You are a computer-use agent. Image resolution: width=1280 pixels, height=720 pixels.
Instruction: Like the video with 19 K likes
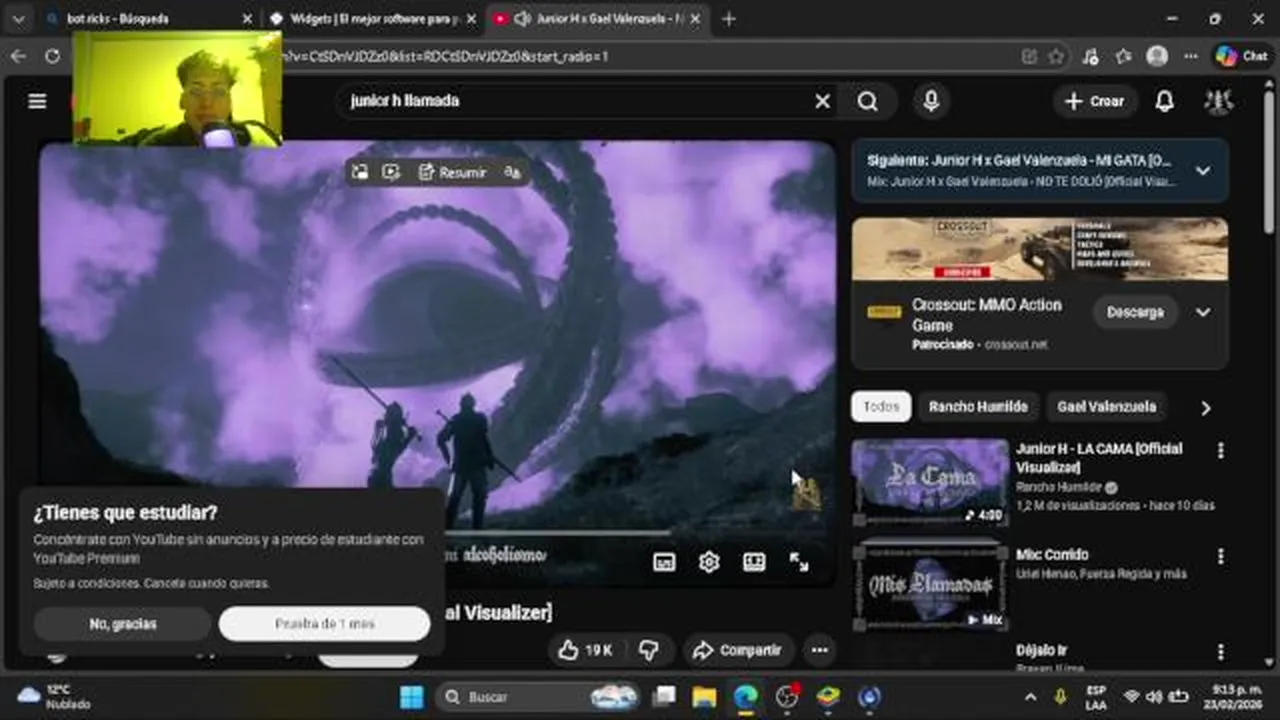coord(585,651)
